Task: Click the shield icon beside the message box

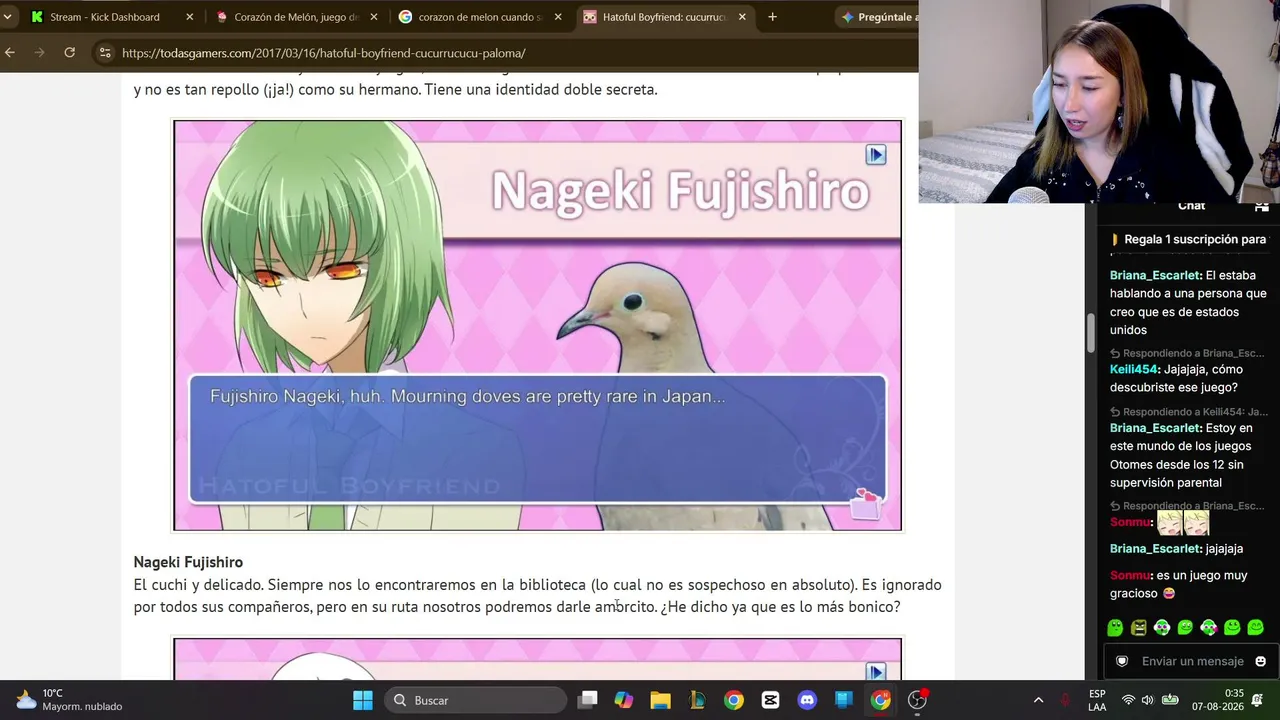Action: [x=1122, y=661]
